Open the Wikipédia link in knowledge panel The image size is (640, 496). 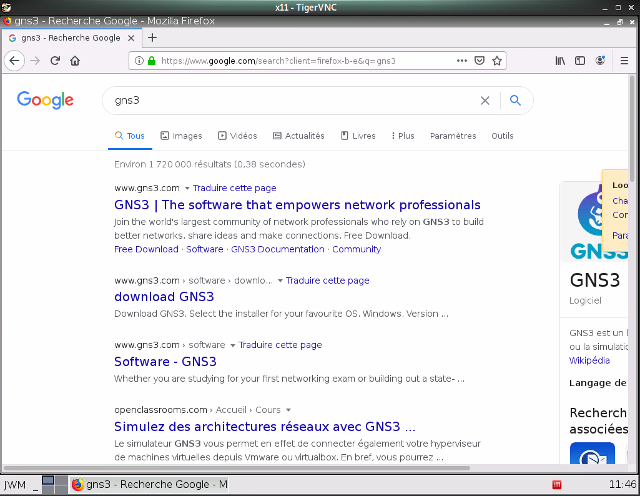(x=589, y=360)
